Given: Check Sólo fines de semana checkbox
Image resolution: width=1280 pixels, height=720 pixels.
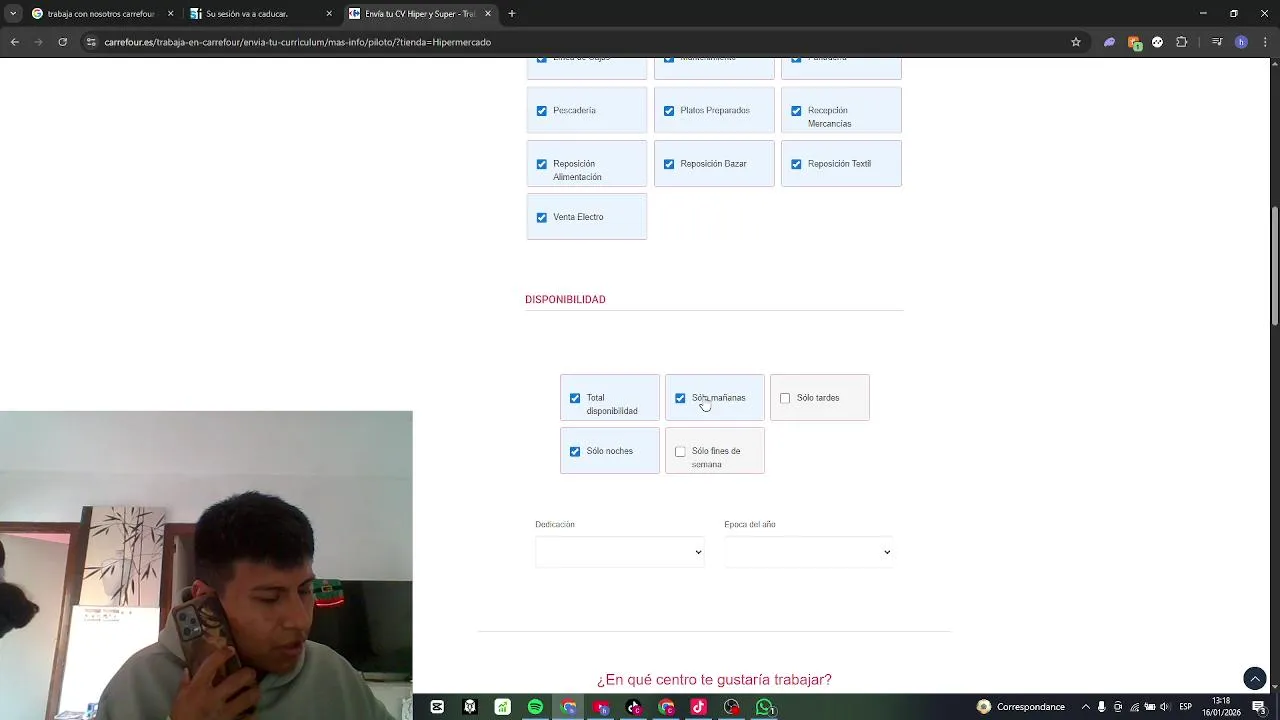Looking at the screenshot, I should click(680, 451).
